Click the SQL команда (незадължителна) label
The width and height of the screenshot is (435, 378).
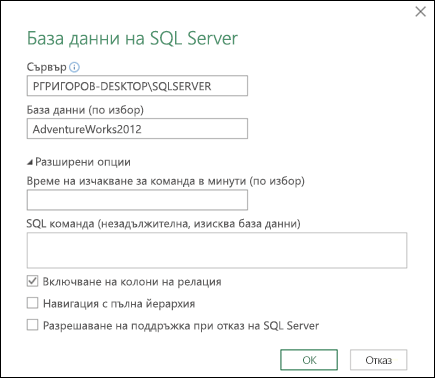click(163, 224)
